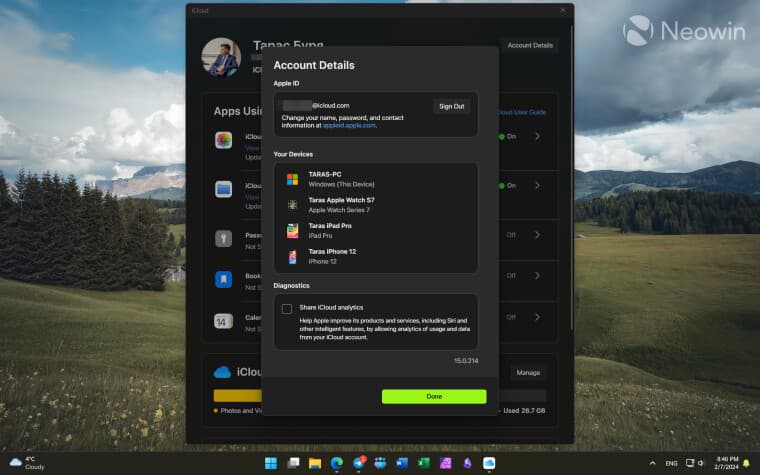Click the iCloud taskbar icon
The width and height of the screenshot is (760, 475).
pos(489,463)
